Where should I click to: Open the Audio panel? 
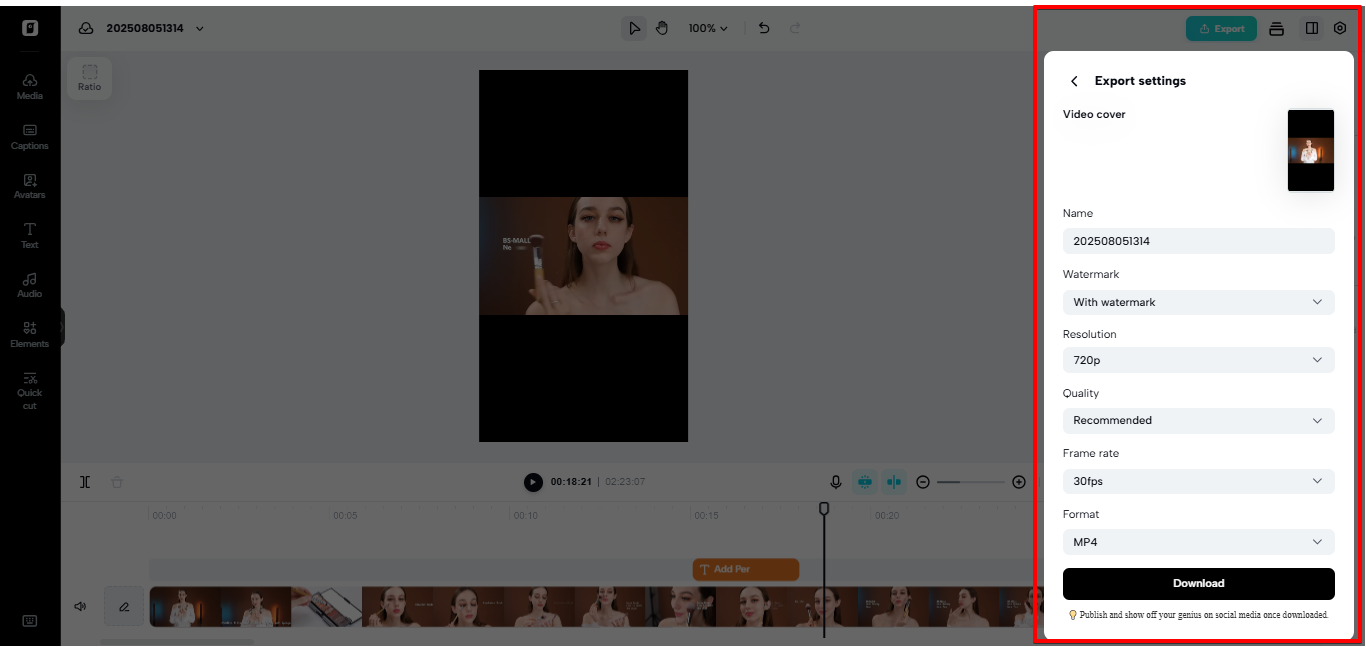pos(29,284)
